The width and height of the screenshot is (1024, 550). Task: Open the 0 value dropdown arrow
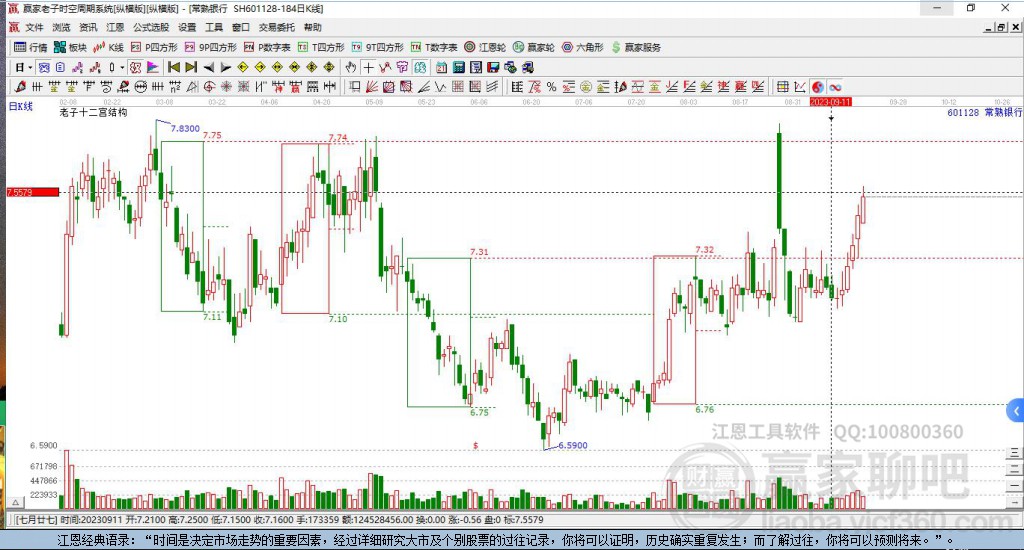(121, 67)
